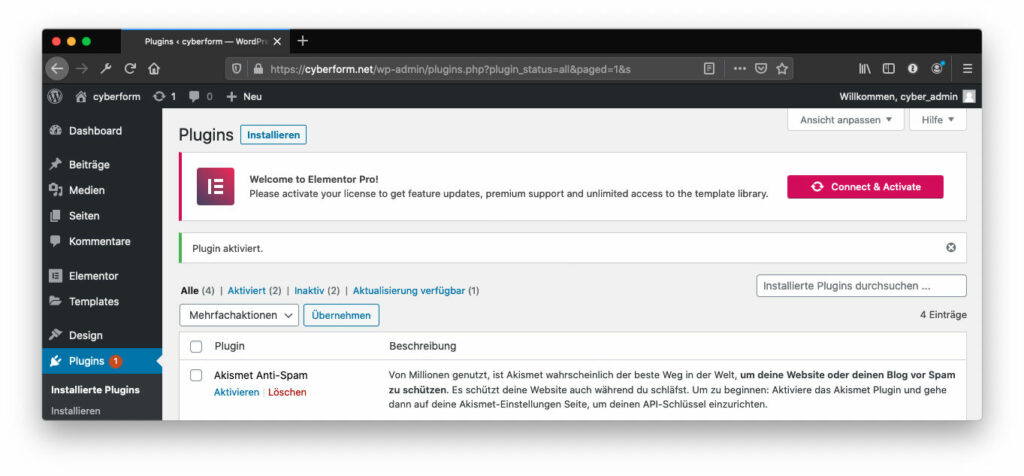Image resolution: width=1024 pixels, height=476 pixels.
Task: Click the WordPress logo in admin bar
Action: click(56, 97)
